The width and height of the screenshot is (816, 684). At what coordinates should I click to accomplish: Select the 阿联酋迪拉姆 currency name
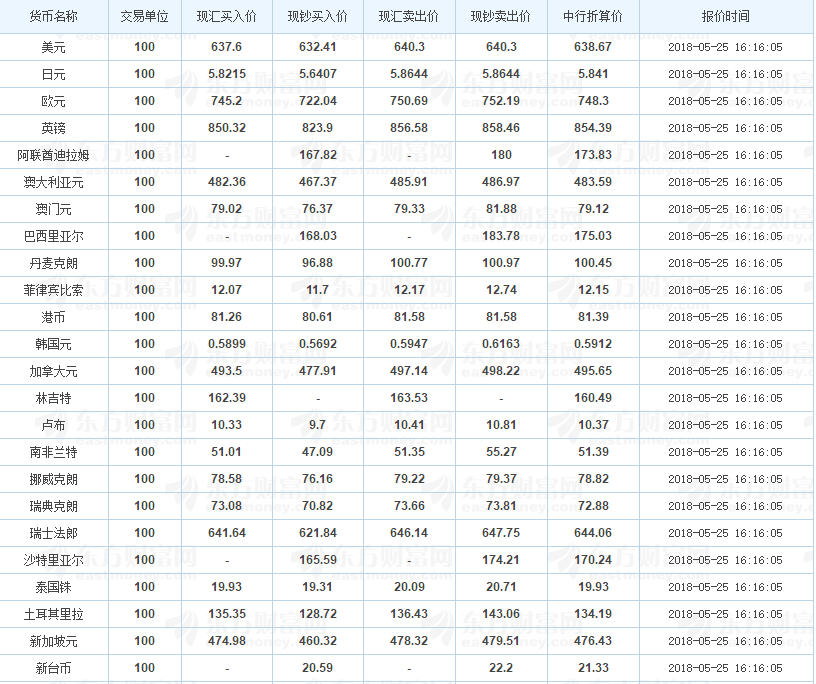coord(54,156)
